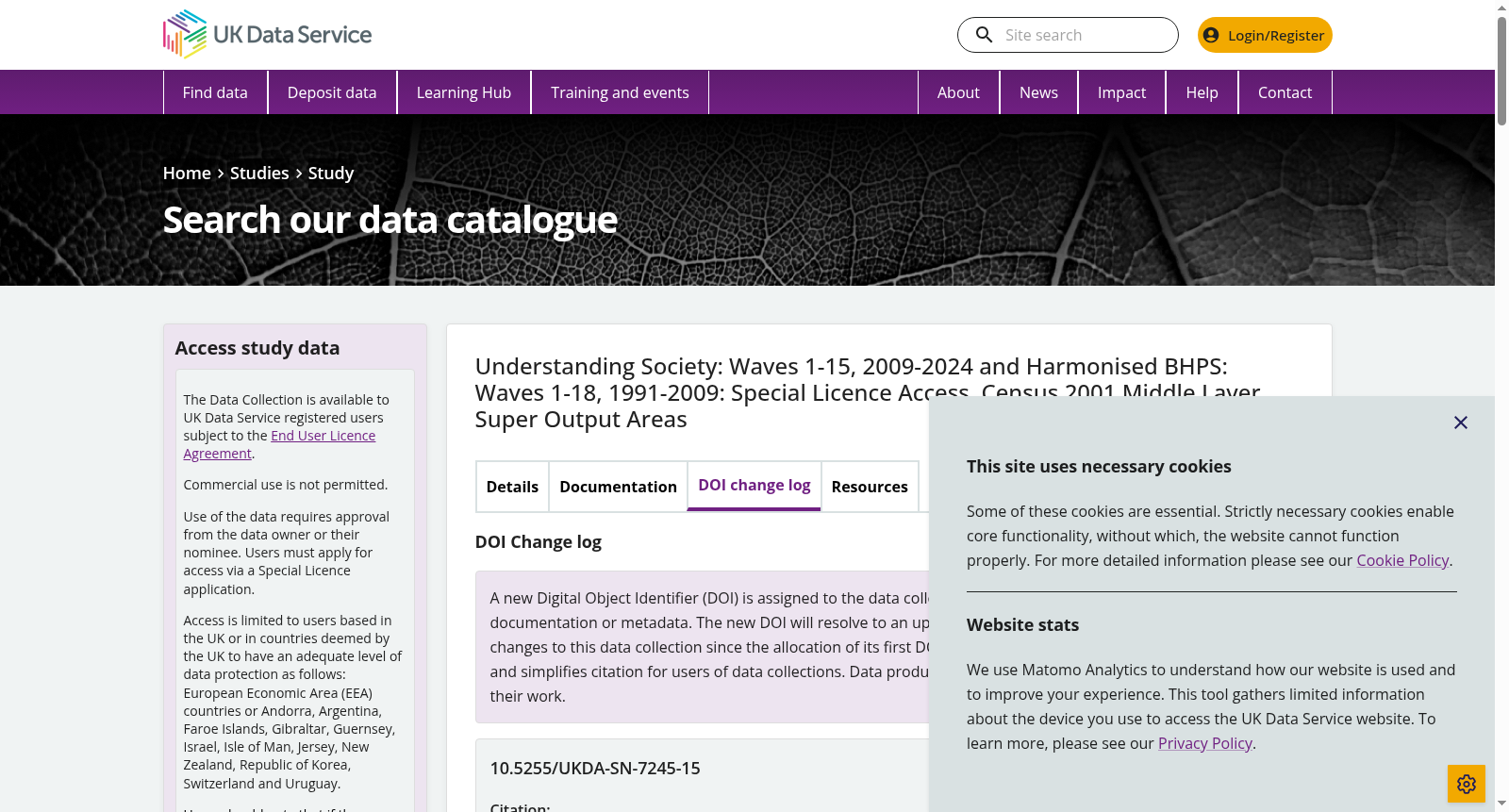Open the Learning Hub menu
Viewport: 1509px width, 812px height.
[464, 92]
